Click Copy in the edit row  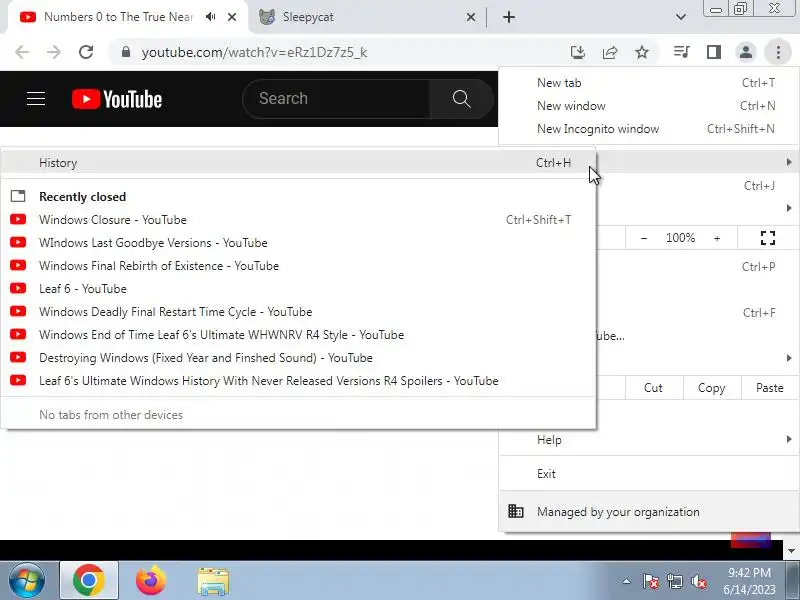tap(711, 388)
